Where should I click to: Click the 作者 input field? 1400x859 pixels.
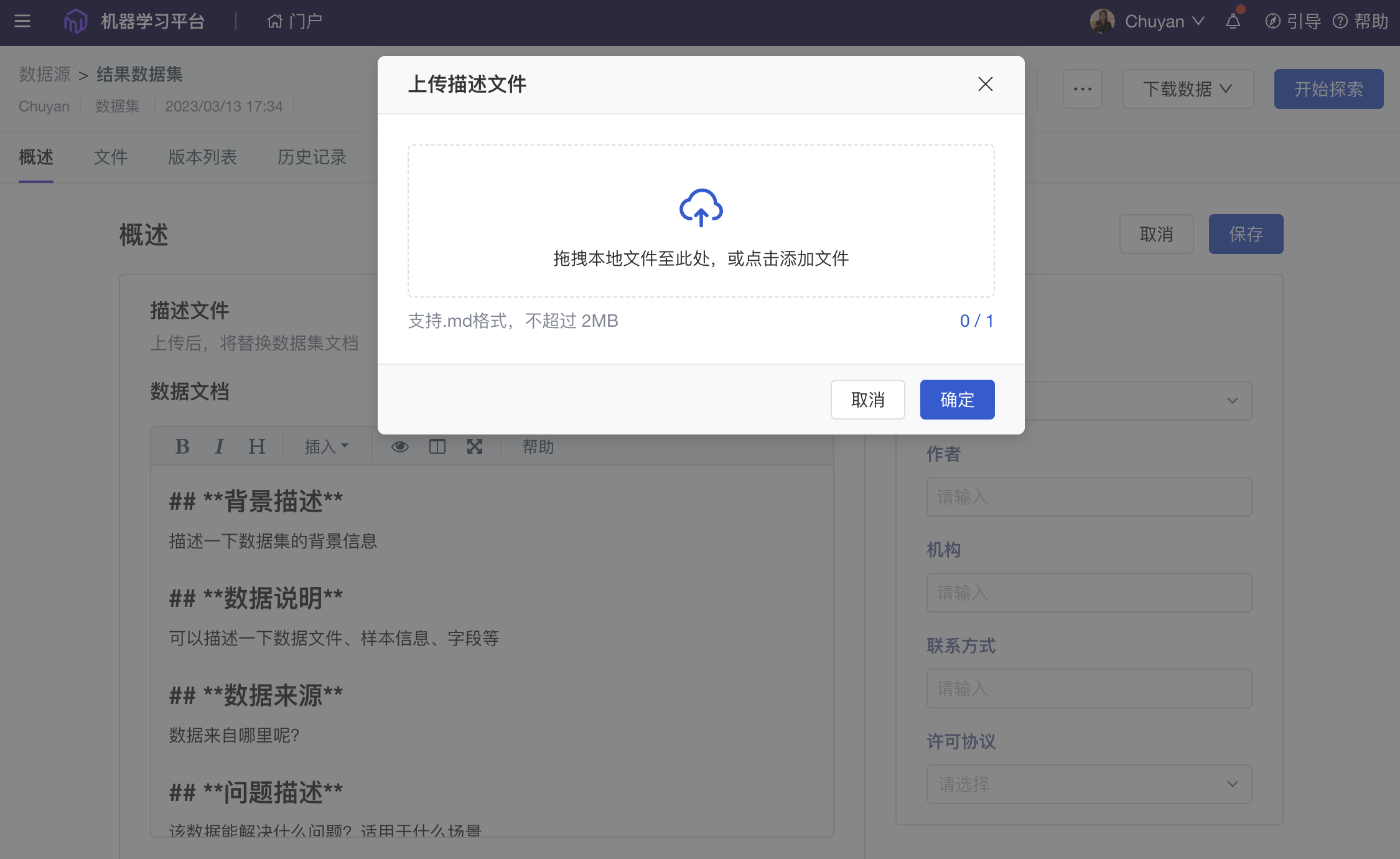point(1088,496)
